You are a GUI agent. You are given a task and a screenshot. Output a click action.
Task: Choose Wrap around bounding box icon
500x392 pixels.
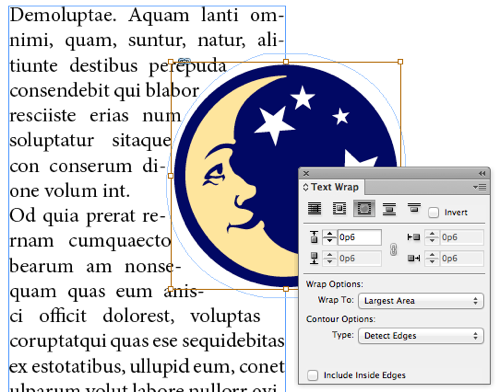(339, 209)
